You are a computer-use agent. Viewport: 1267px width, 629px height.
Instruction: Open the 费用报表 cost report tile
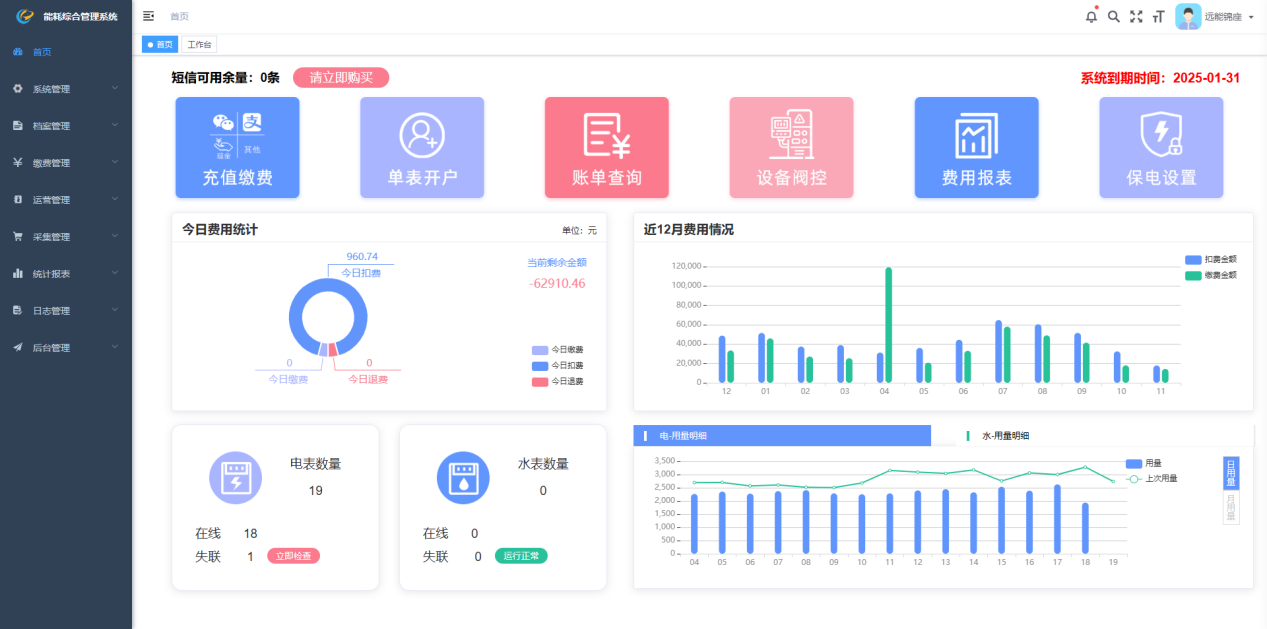click(976, 147)
